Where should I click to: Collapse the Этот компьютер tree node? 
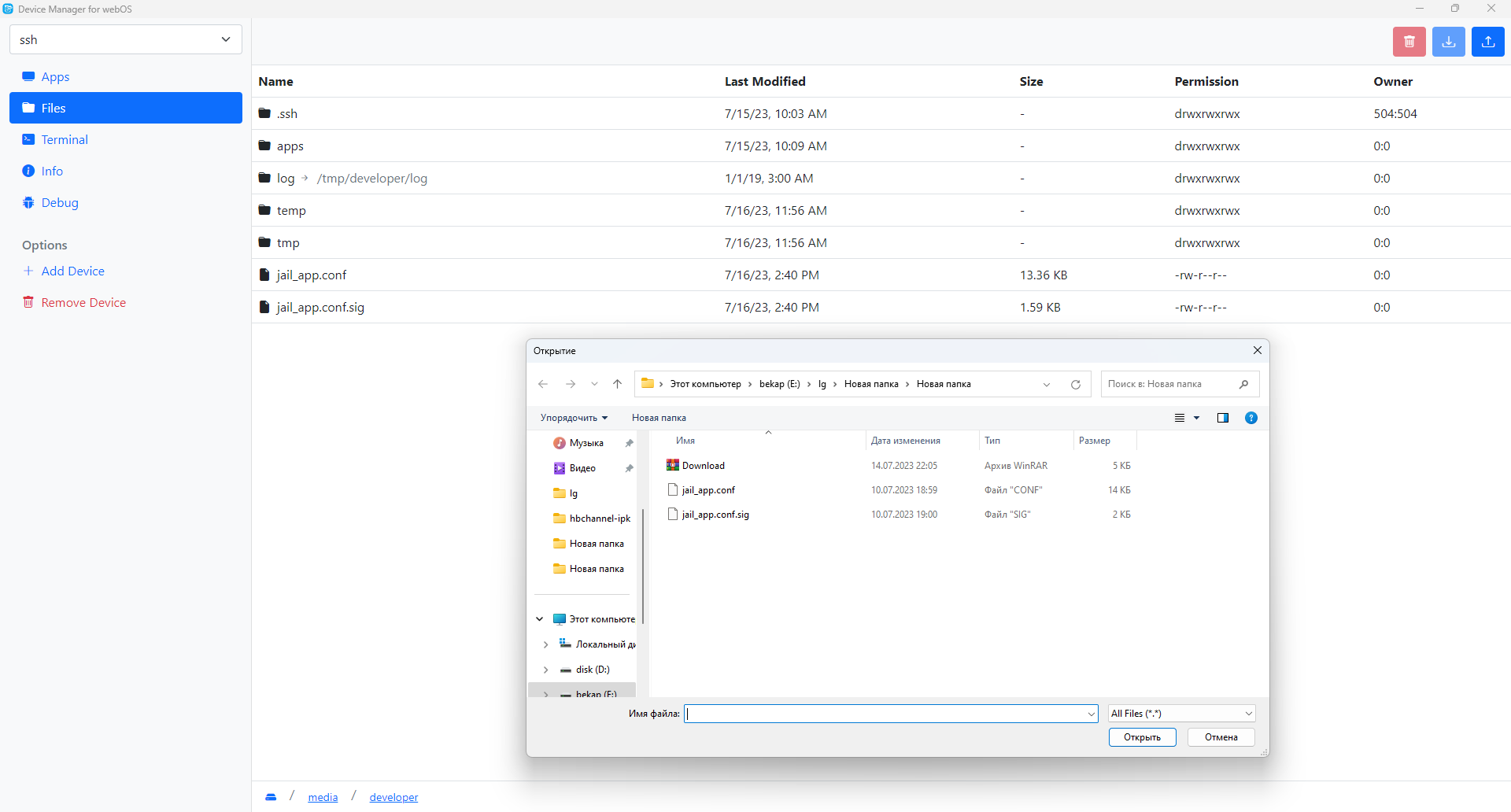click(540, 619)
